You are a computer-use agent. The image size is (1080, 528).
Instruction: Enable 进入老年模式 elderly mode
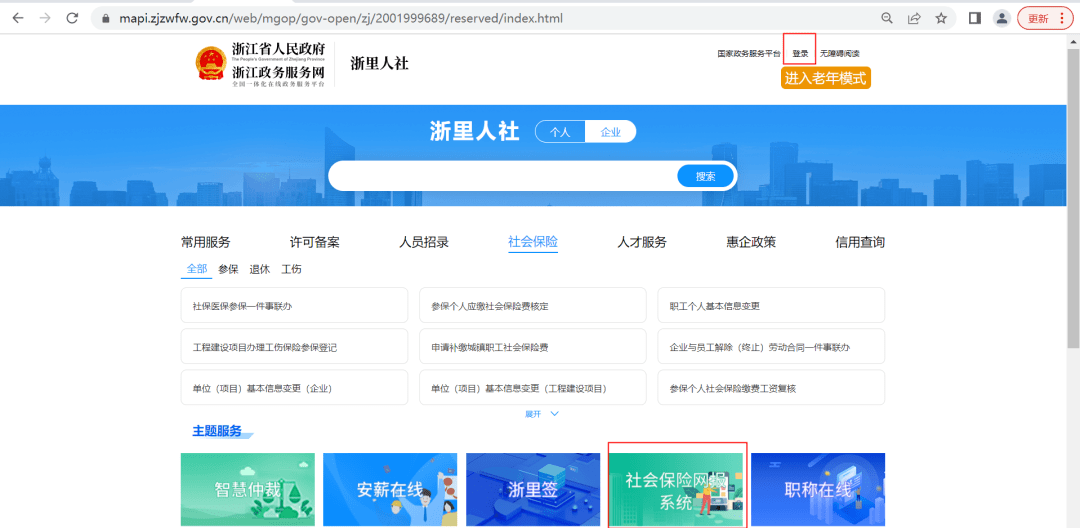(x=825, y=78)
